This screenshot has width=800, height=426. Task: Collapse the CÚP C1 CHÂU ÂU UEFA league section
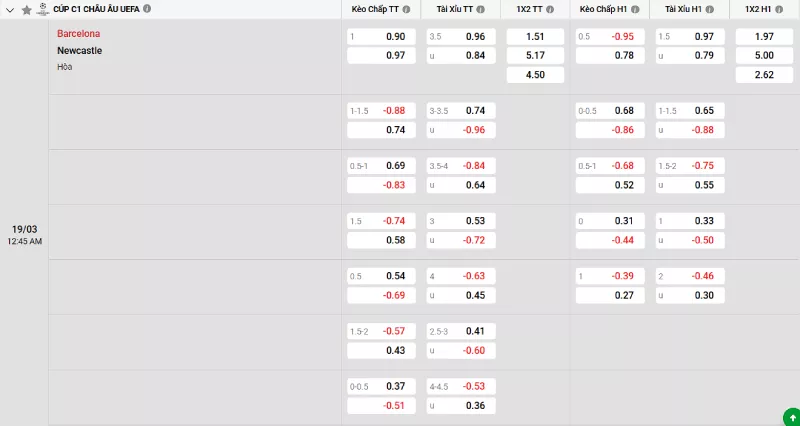pyautogui.click(x=11, y=9)
